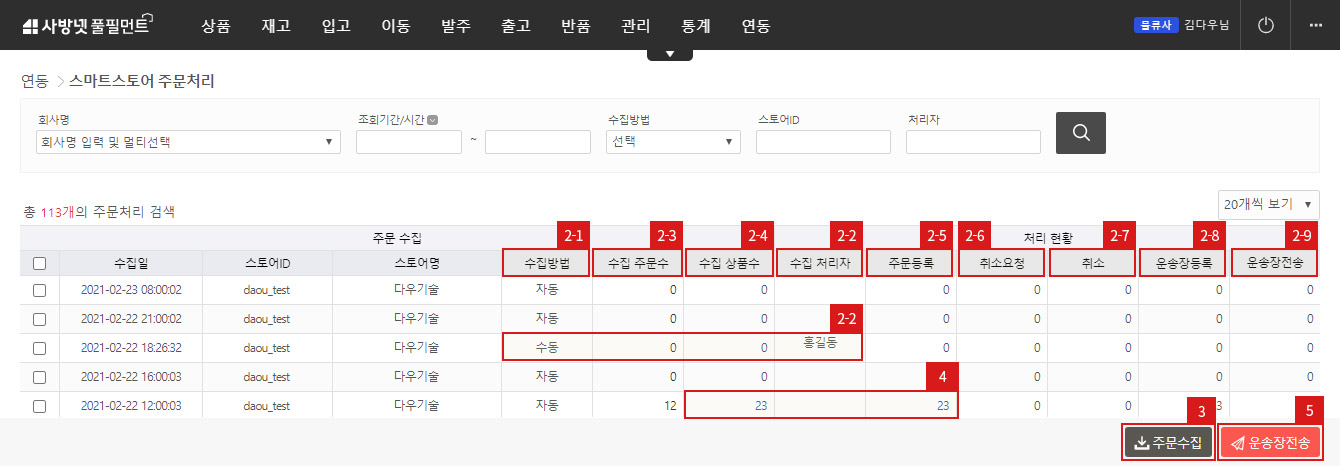Click the 운송장전송 column header
The width and height of the screenshot is (1340, 466).
click(x=1275, y=264)
